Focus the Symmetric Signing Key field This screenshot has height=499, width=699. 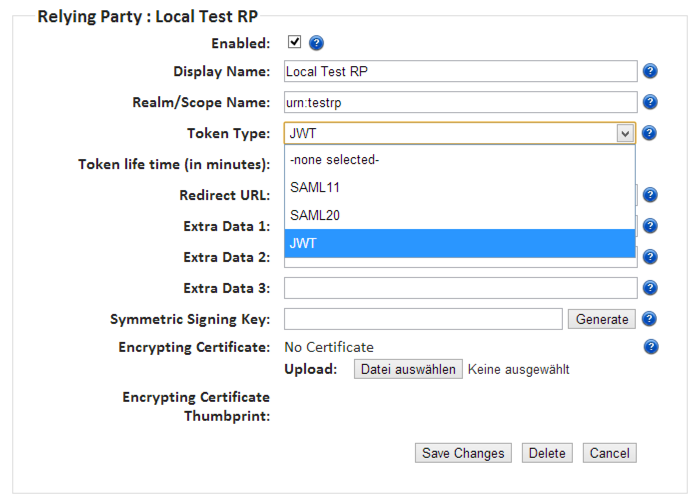coord(423,319)
